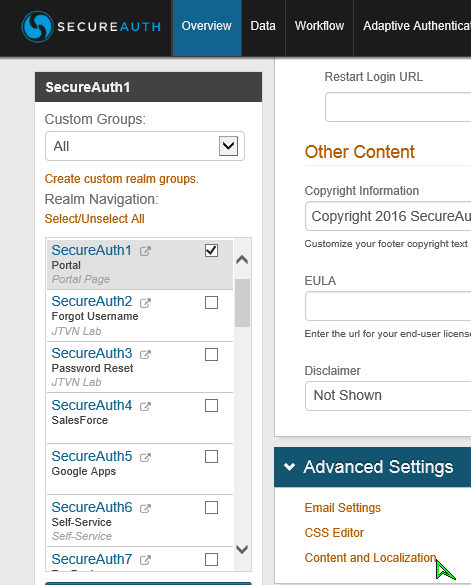Click Select/Unselect All link
The image size is (471, 585).
tap(94, 219)
